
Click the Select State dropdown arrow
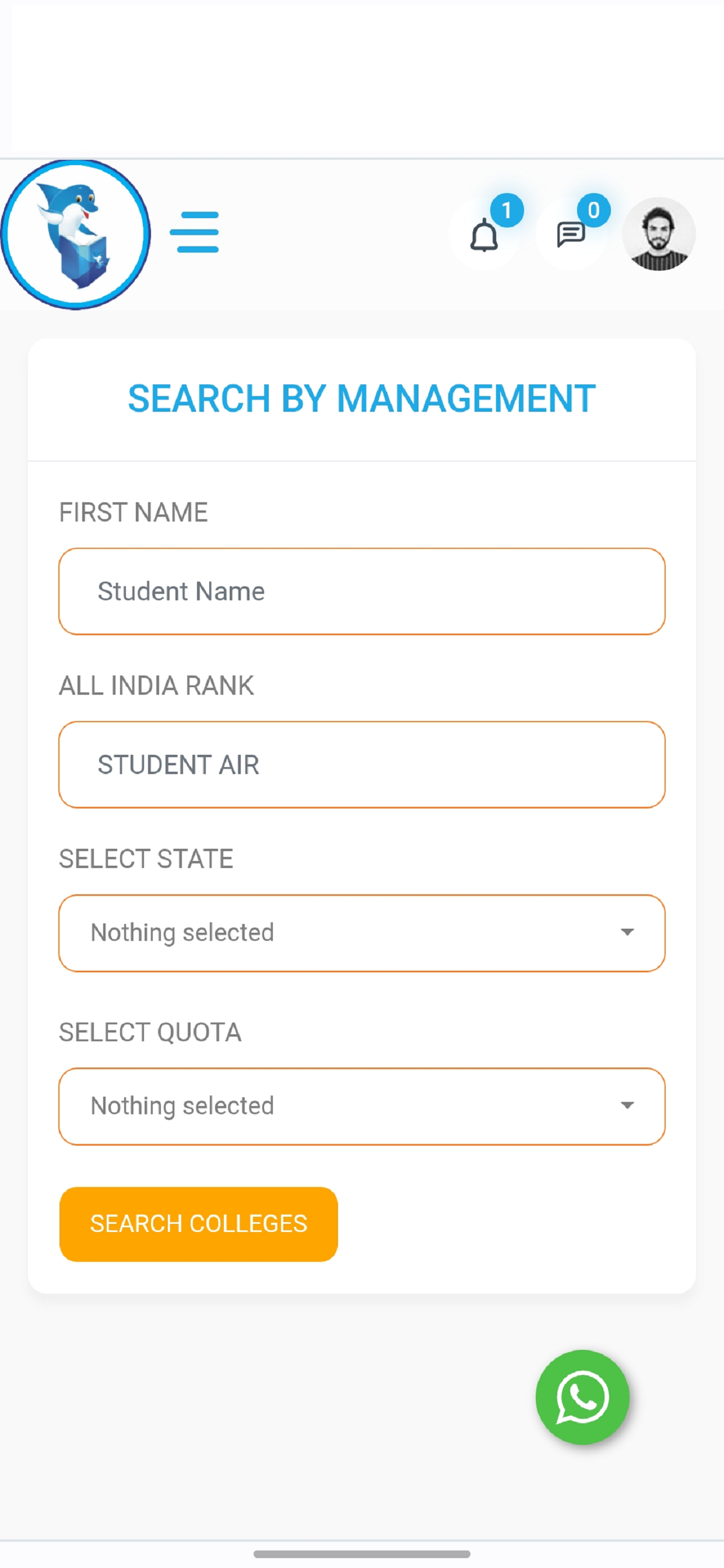point(627,932)
